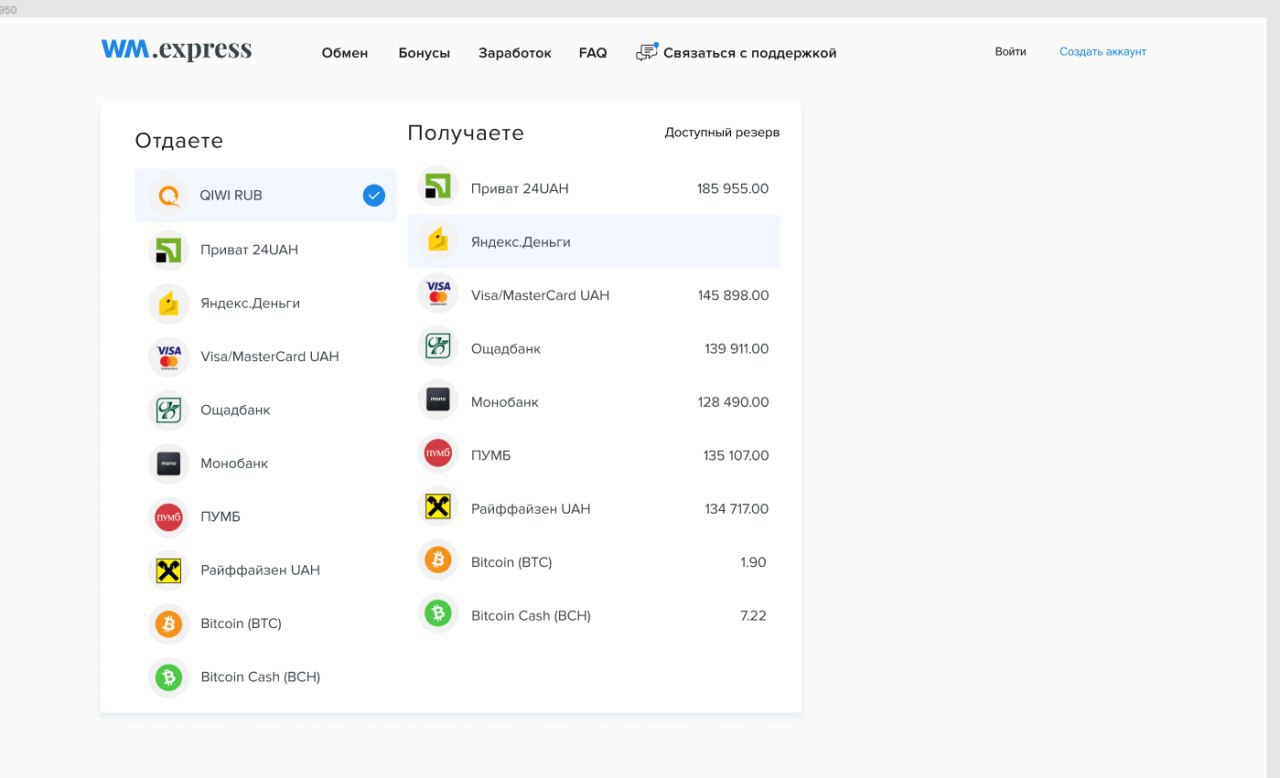Click Монобанк icon in Получаете column
1280x778 pixels.
(438, 402)
